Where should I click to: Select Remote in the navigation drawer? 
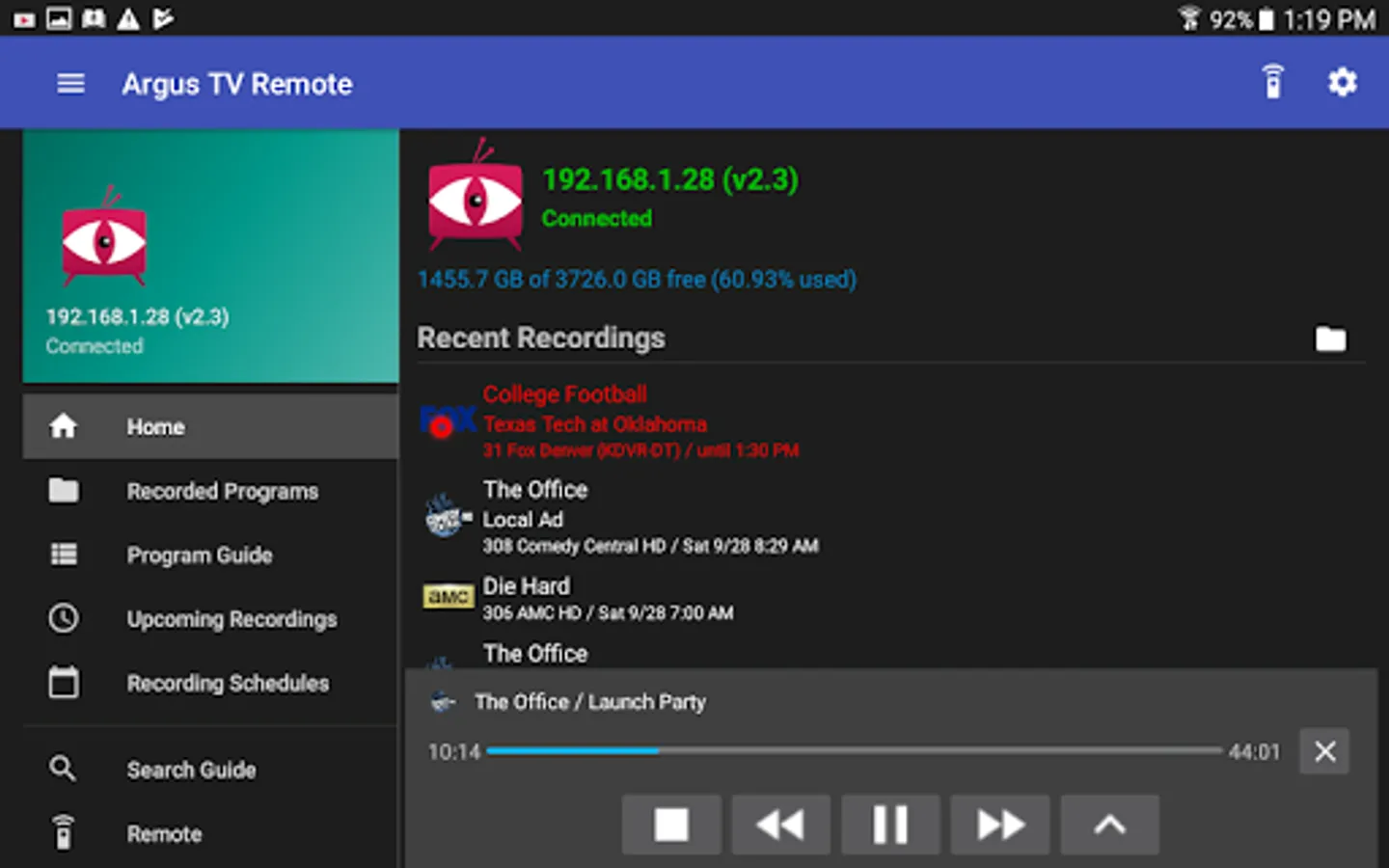[210, 833]
